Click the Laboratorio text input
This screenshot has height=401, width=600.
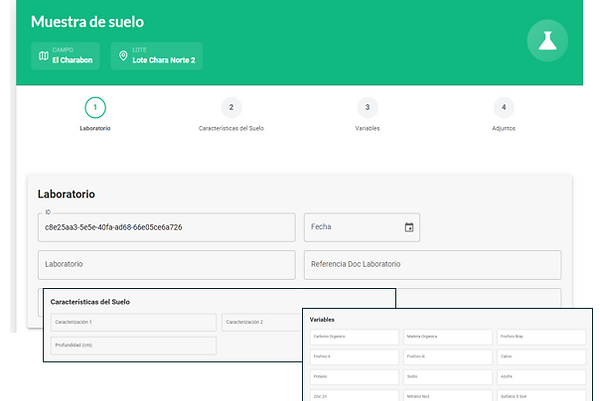[167, 265]
